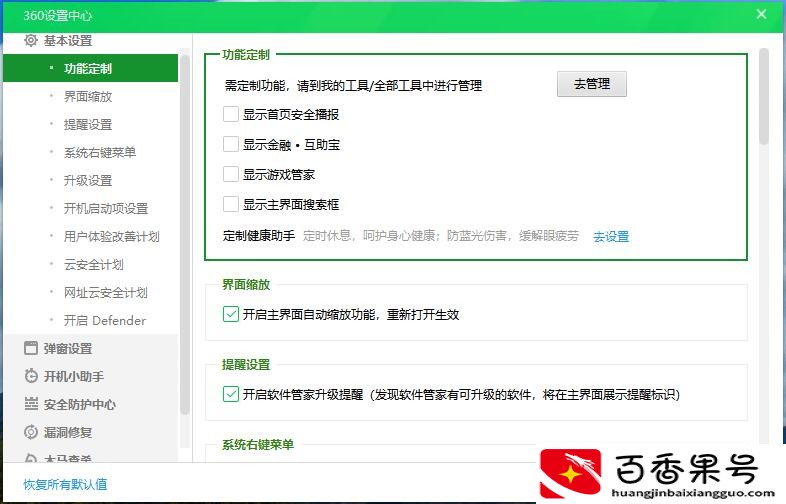Expand the 开机小助手 category
786x504 pixels.
74,376
